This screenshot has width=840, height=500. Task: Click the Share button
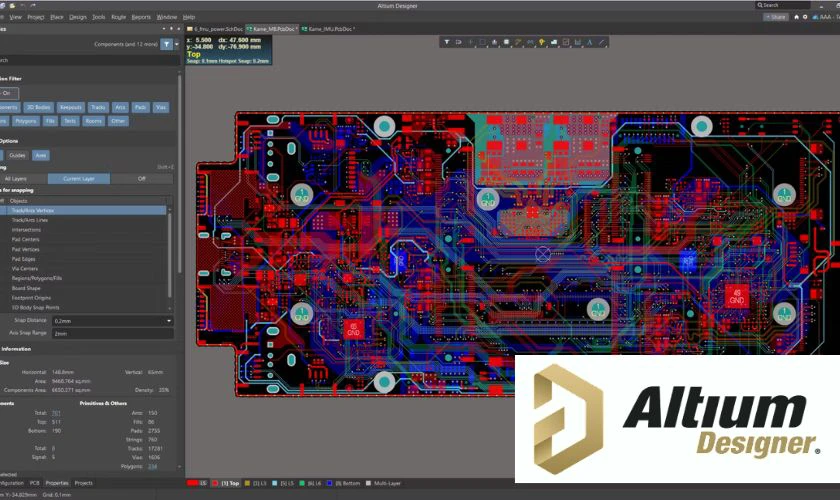pyautogui.click(x=776, y=17)
